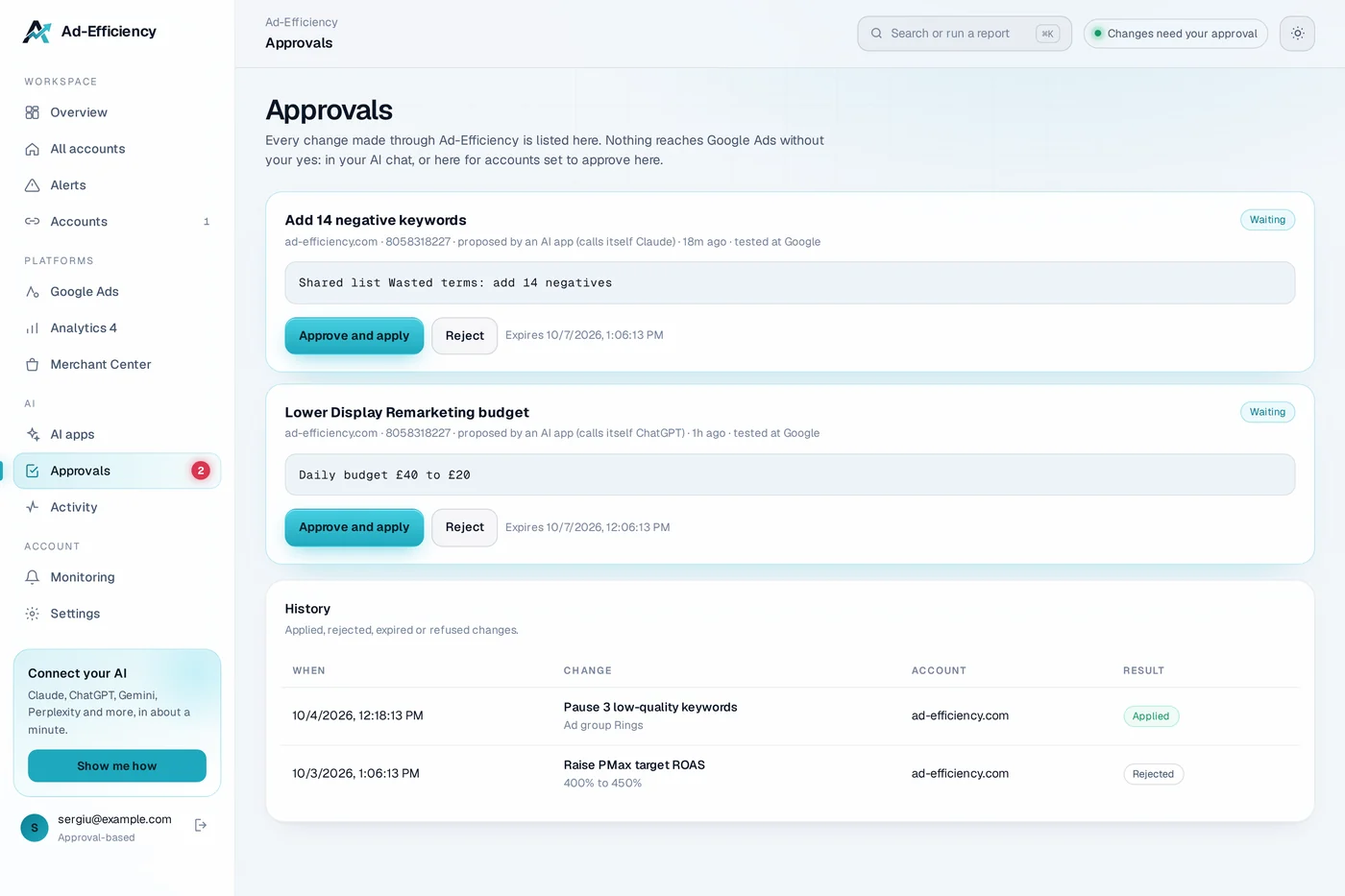Click the Analytics 4 bar chart icon
Viewport: 1345px width, 896px height.
pyautogui.click(x=32, y=328)
